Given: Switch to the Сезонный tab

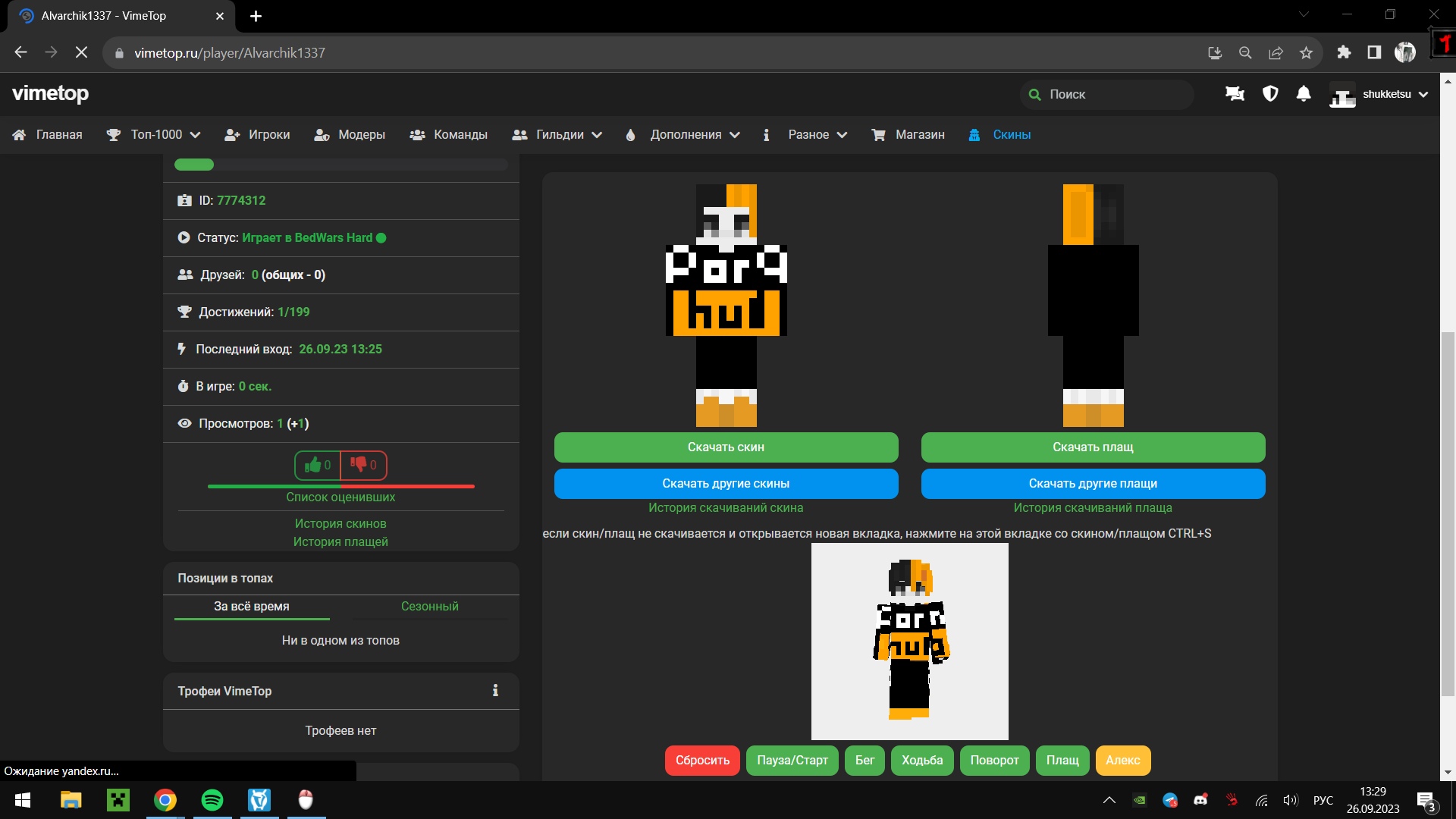Looking at the screenshot, I should (x=429, y=606).
